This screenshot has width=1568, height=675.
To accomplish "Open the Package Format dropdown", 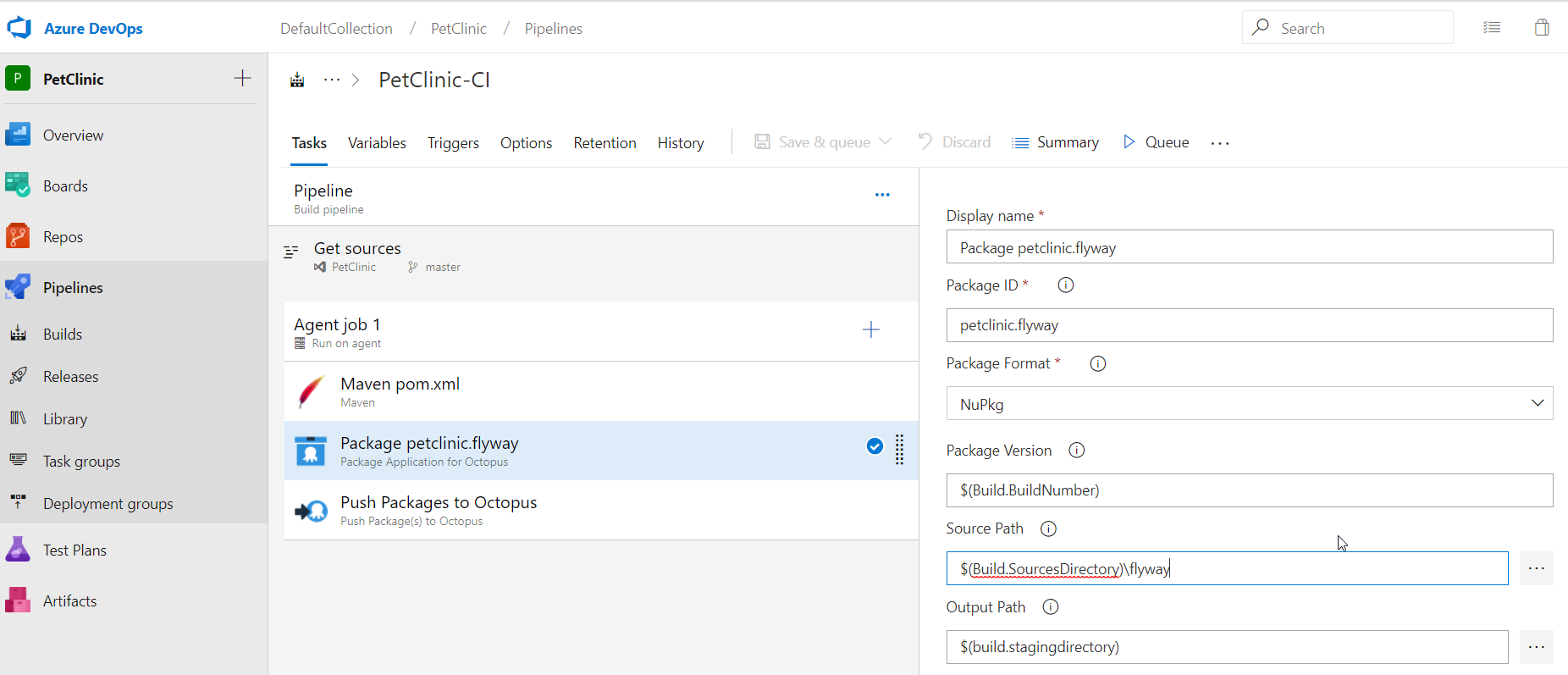I will click(x=1249, y=404).
